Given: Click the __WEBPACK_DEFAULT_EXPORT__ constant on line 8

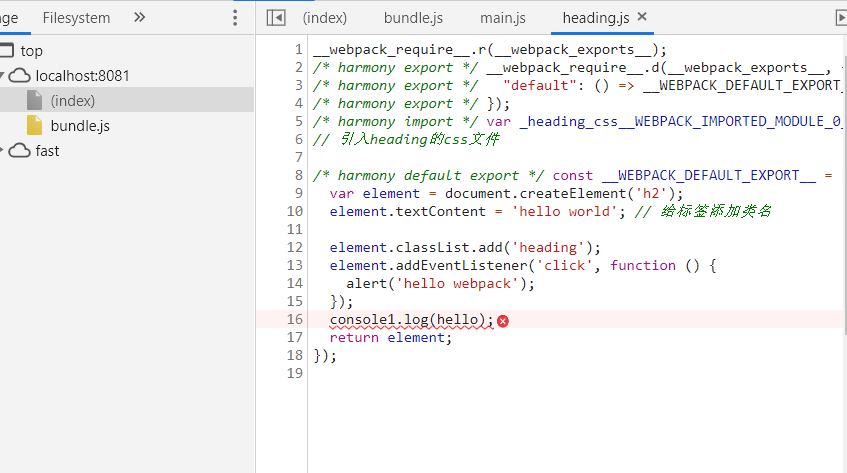Looking at the screenshot, I should [x=709, y=175].
